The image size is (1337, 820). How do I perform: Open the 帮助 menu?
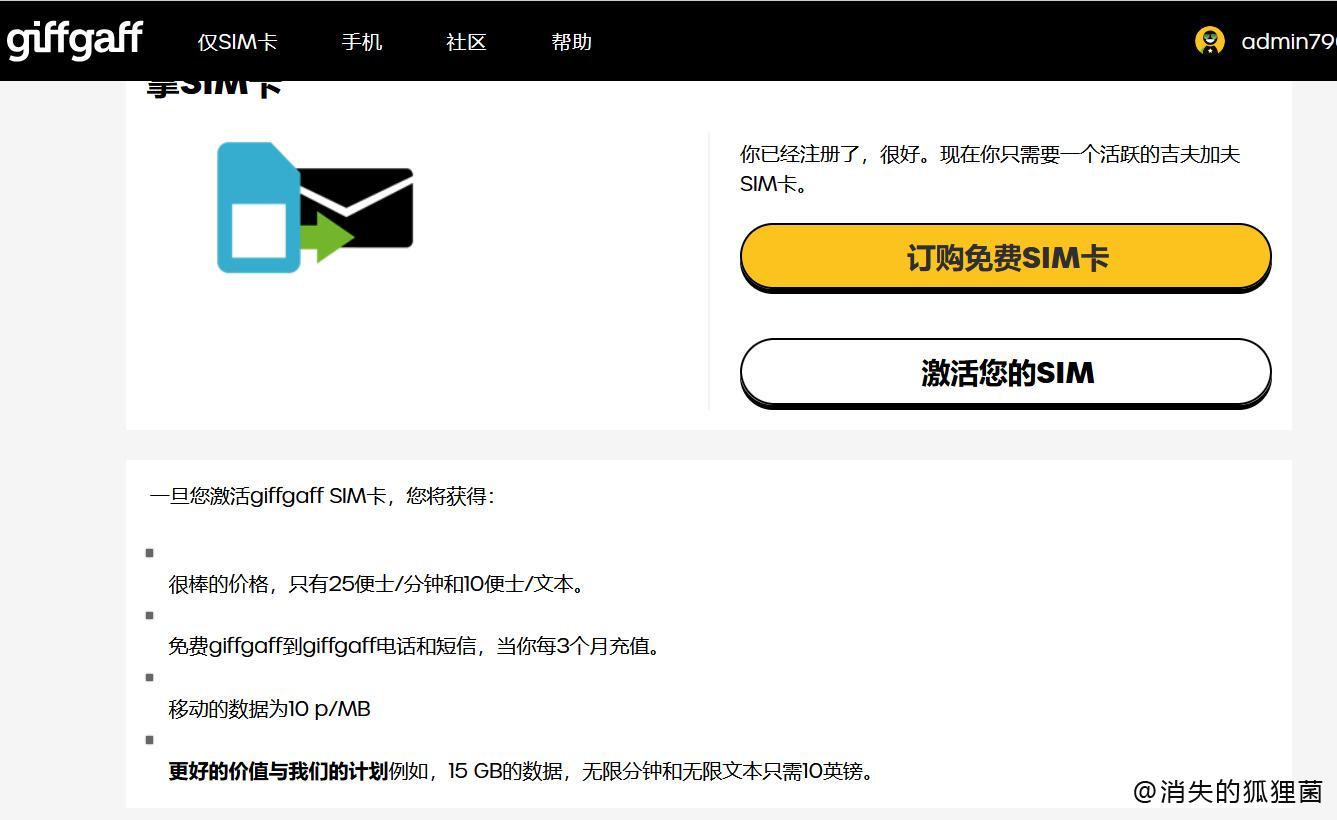pos(571,42)
